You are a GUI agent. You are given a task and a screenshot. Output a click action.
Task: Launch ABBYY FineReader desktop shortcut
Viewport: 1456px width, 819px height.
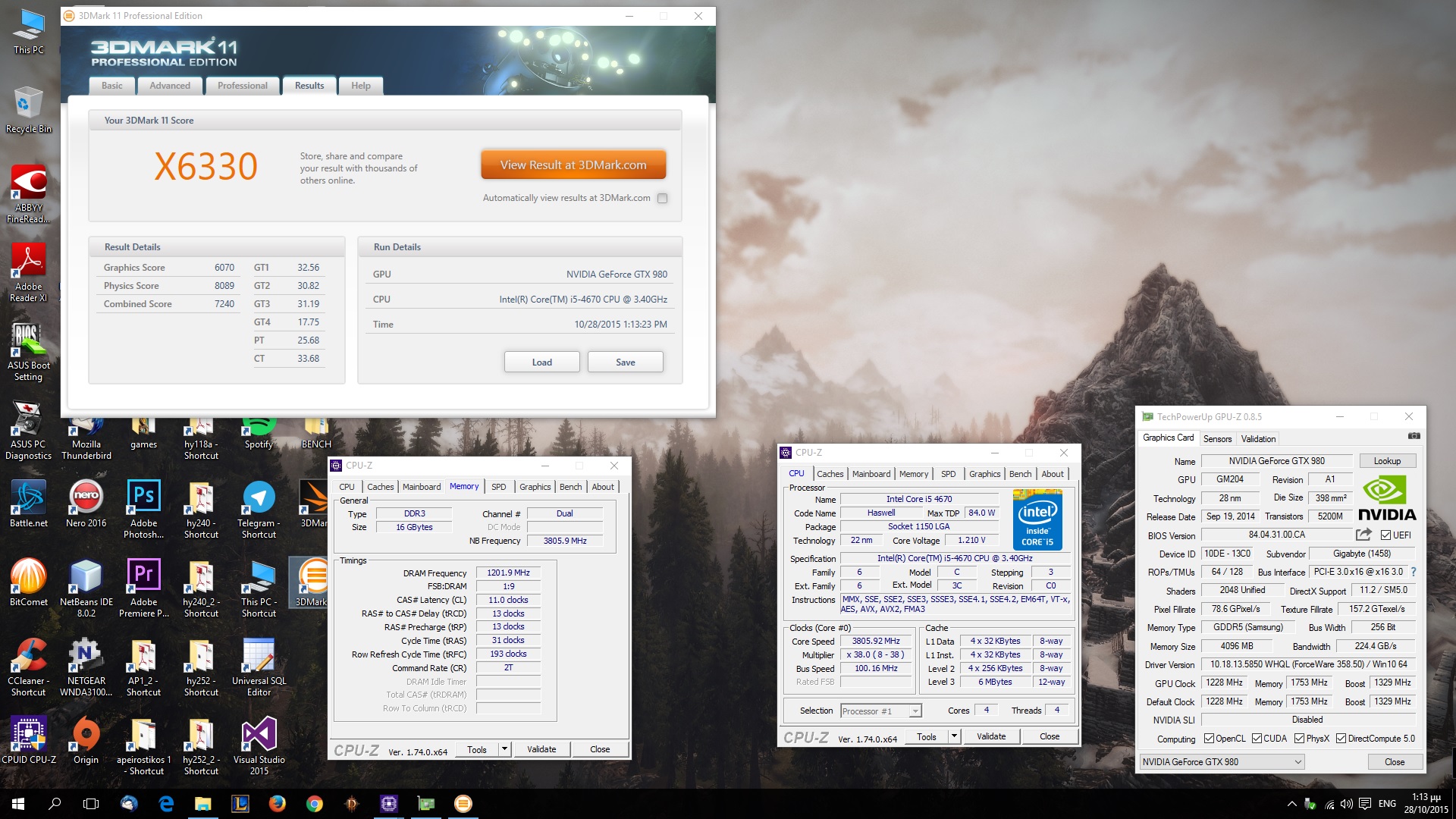coord(29,194)
